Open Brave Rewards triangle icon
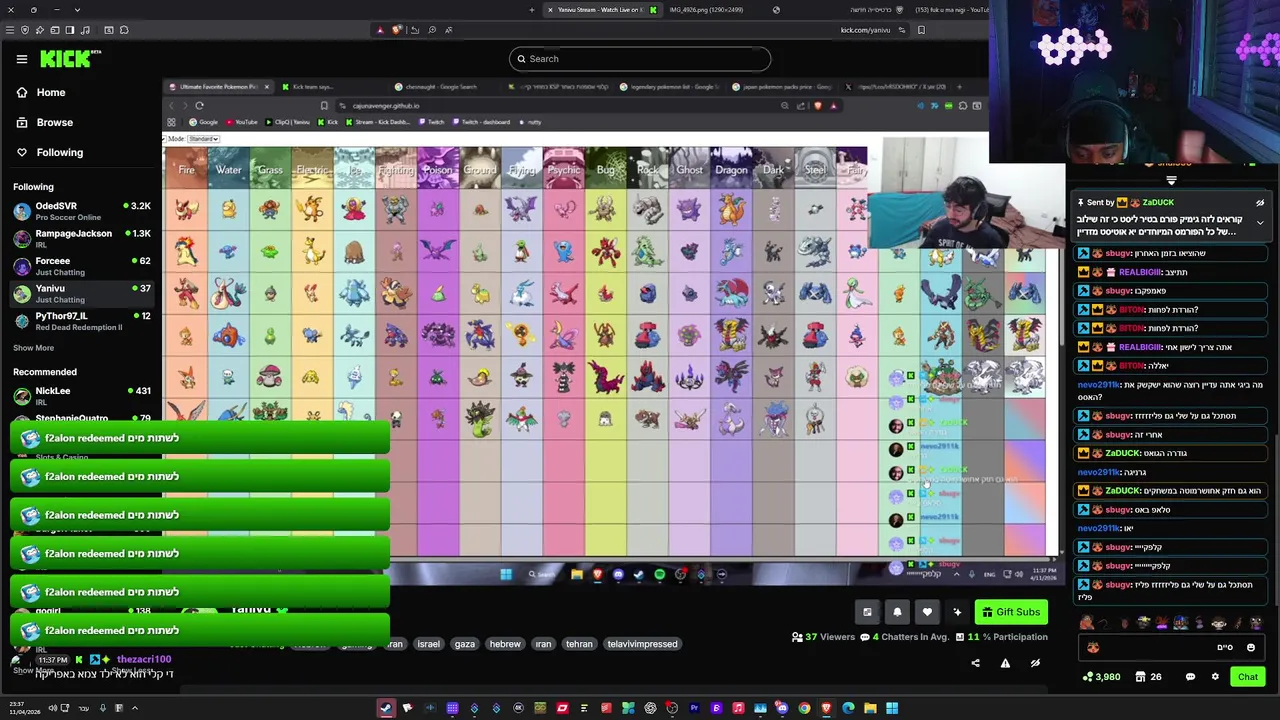 [380, 30]
